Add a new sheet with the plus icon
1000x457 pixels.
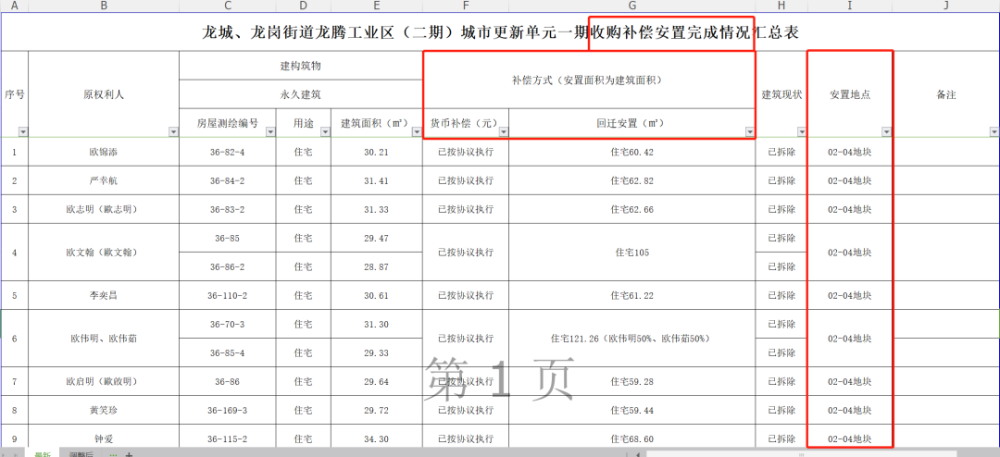(x=129, y=454)
